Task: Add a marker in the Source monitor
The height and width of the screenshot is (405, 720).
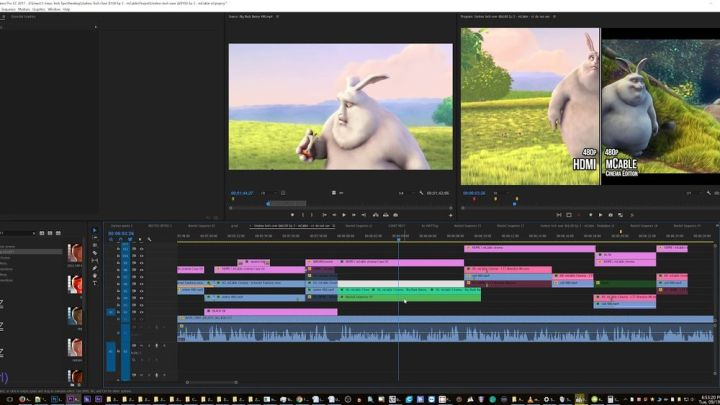Action: tap(292, 215)
